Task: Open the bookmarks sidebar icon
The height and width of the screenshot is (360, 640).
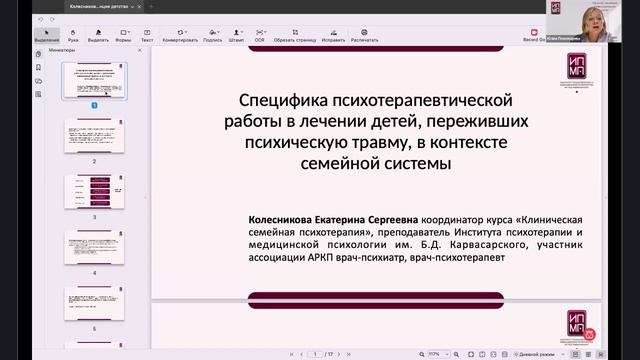Action: tap(39, 67)
